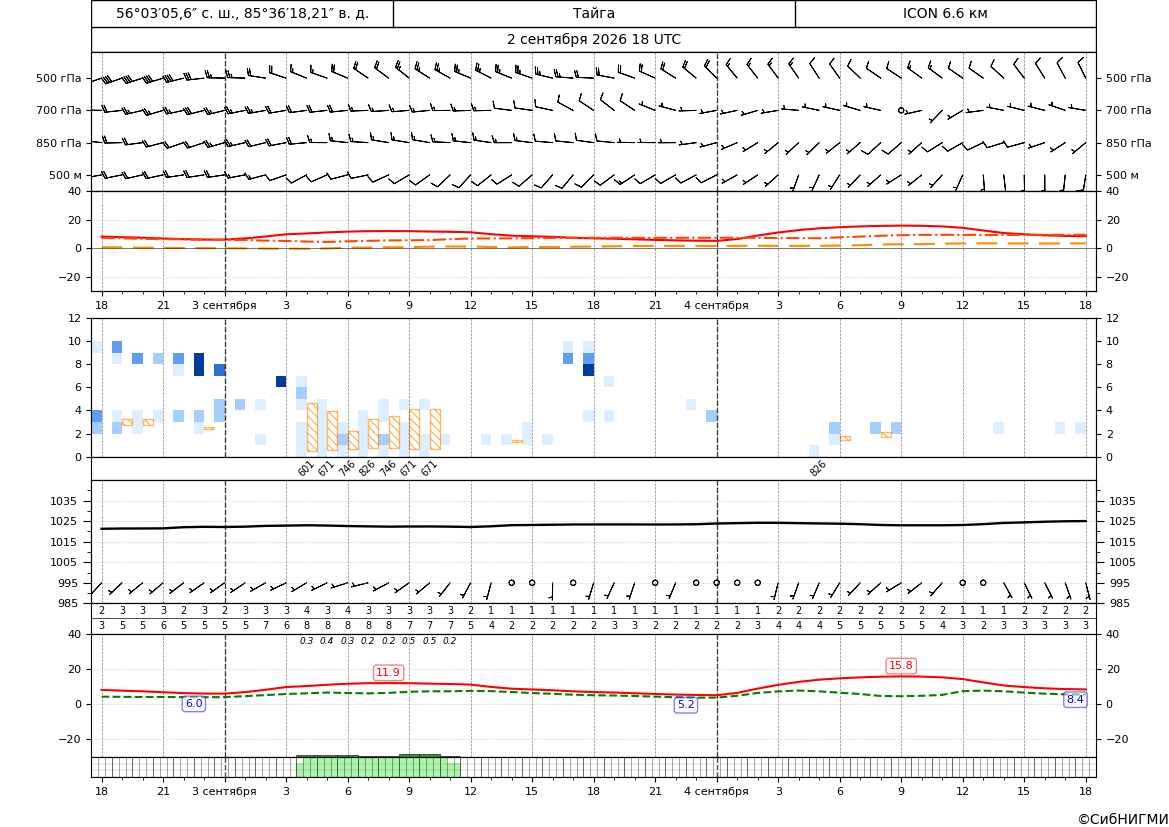Click the 3 сентября marker on top axis
Screen dimensions: 1169x827
coord(224,305)
